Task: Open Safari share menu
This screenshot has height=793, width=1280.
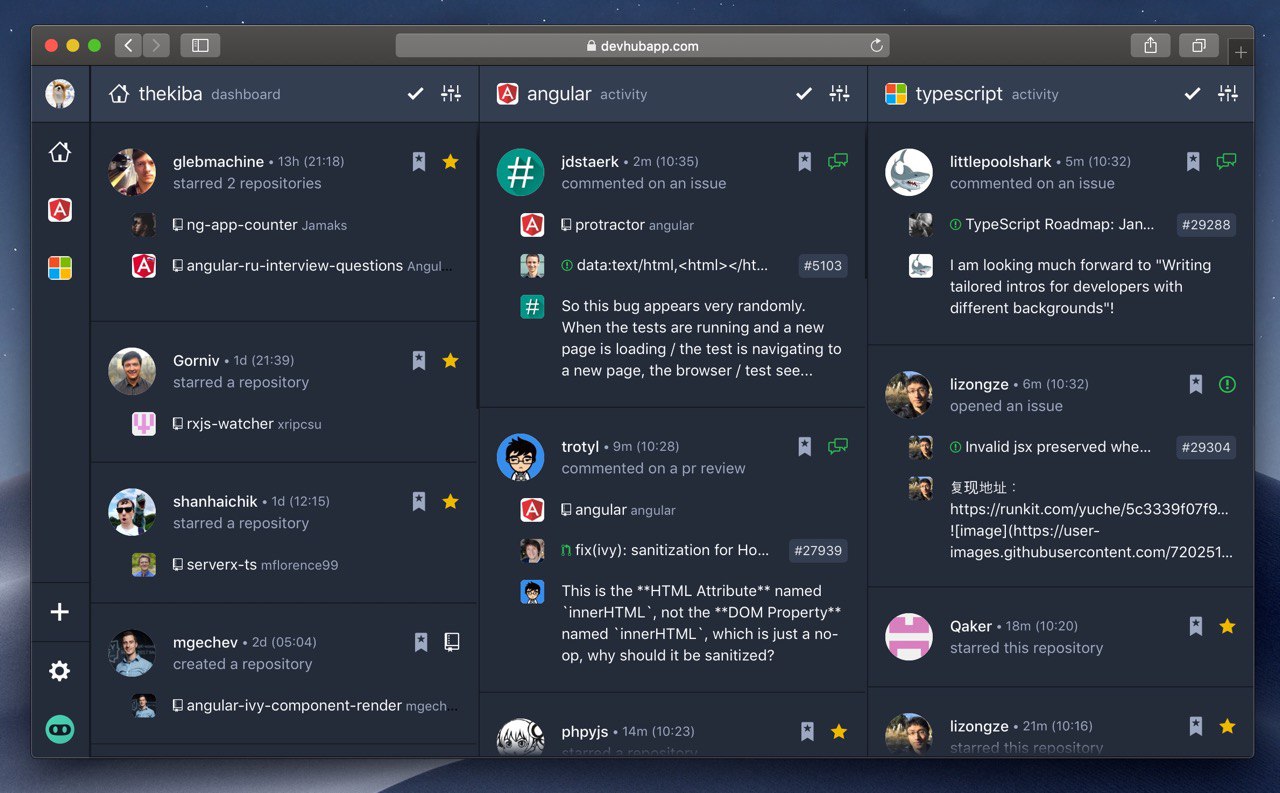Action: 1151,45
